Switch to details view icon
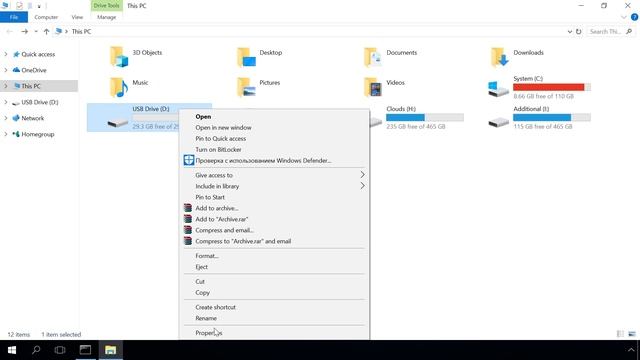 (x=620, y=334)
